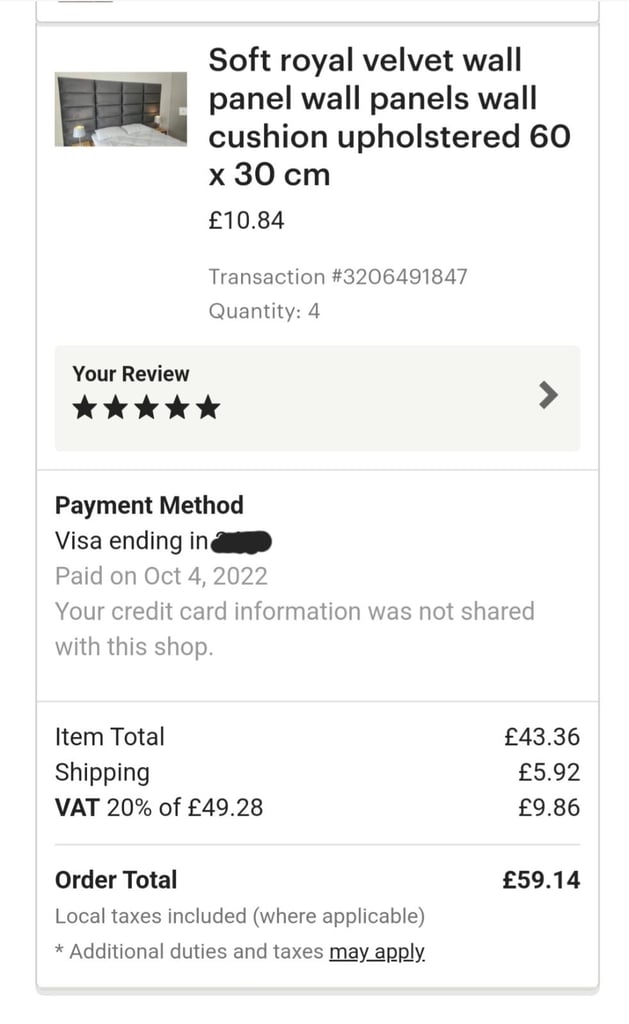Click the second review star
This screenshot has height=1024, width=629.
pos(116,407)
